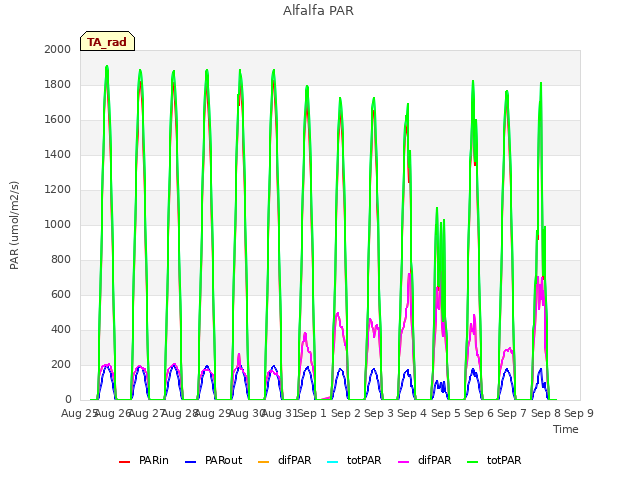
Task: Click the Time axis label
Action: click(x=566, y=429)
